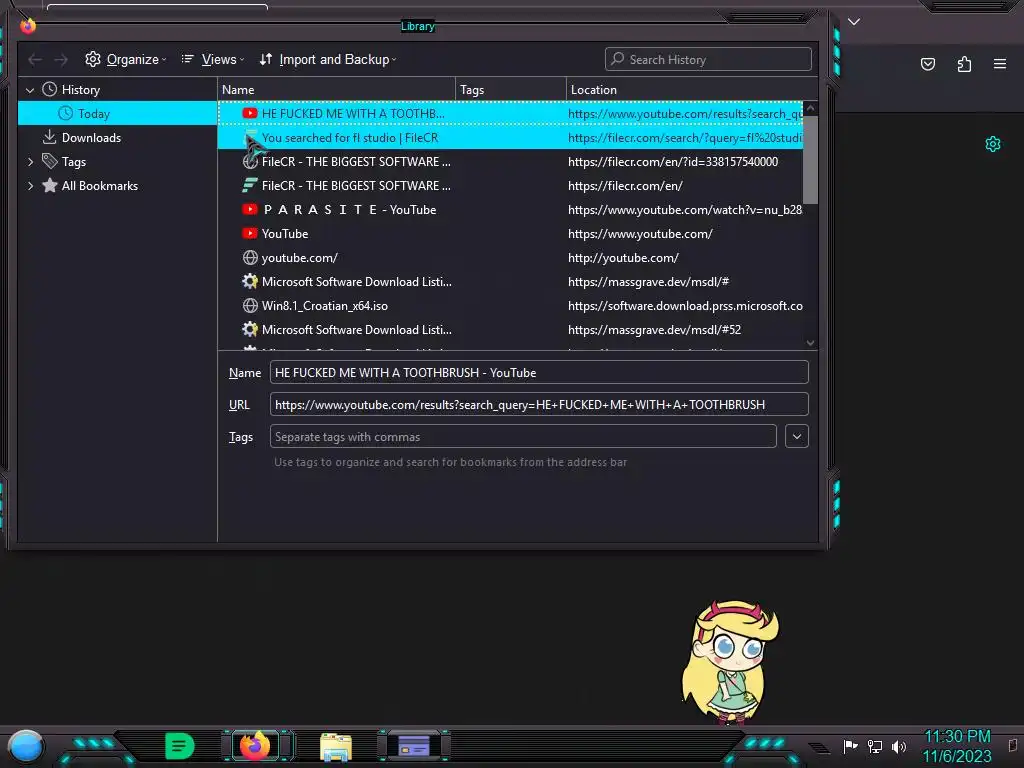Open Pocket icon in Firefox window
Image resolution: width=1024 pixels, height=768 pixels.
coord(928,64)
